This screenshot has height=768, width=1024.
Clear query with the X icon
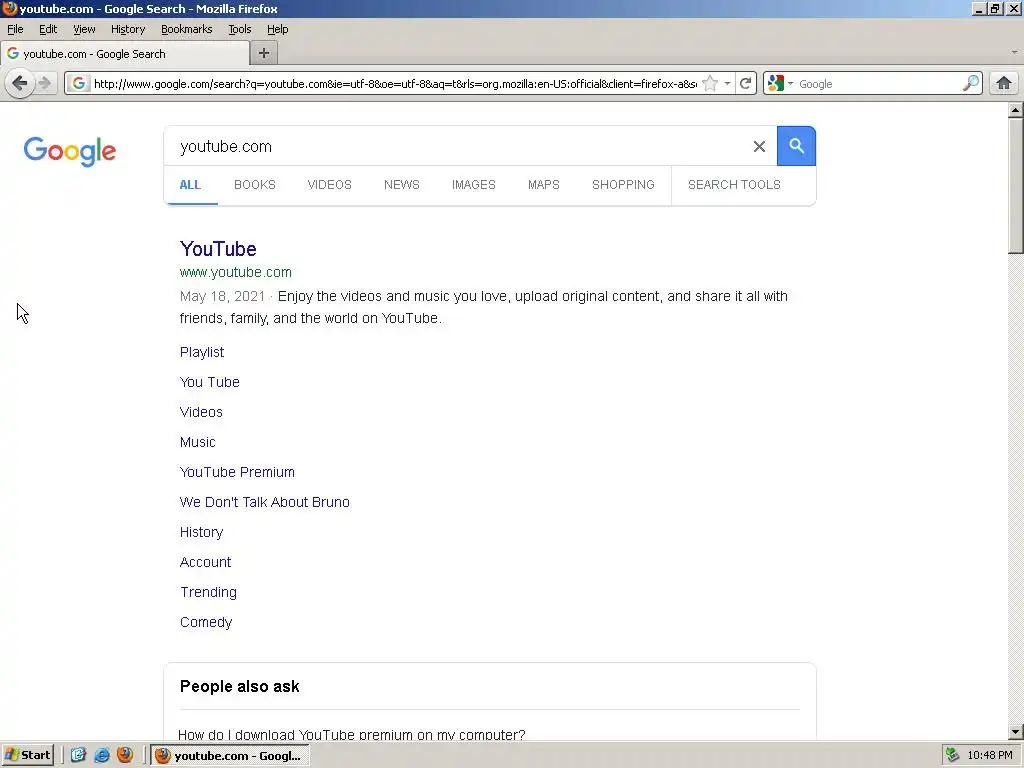click(759, 146)
